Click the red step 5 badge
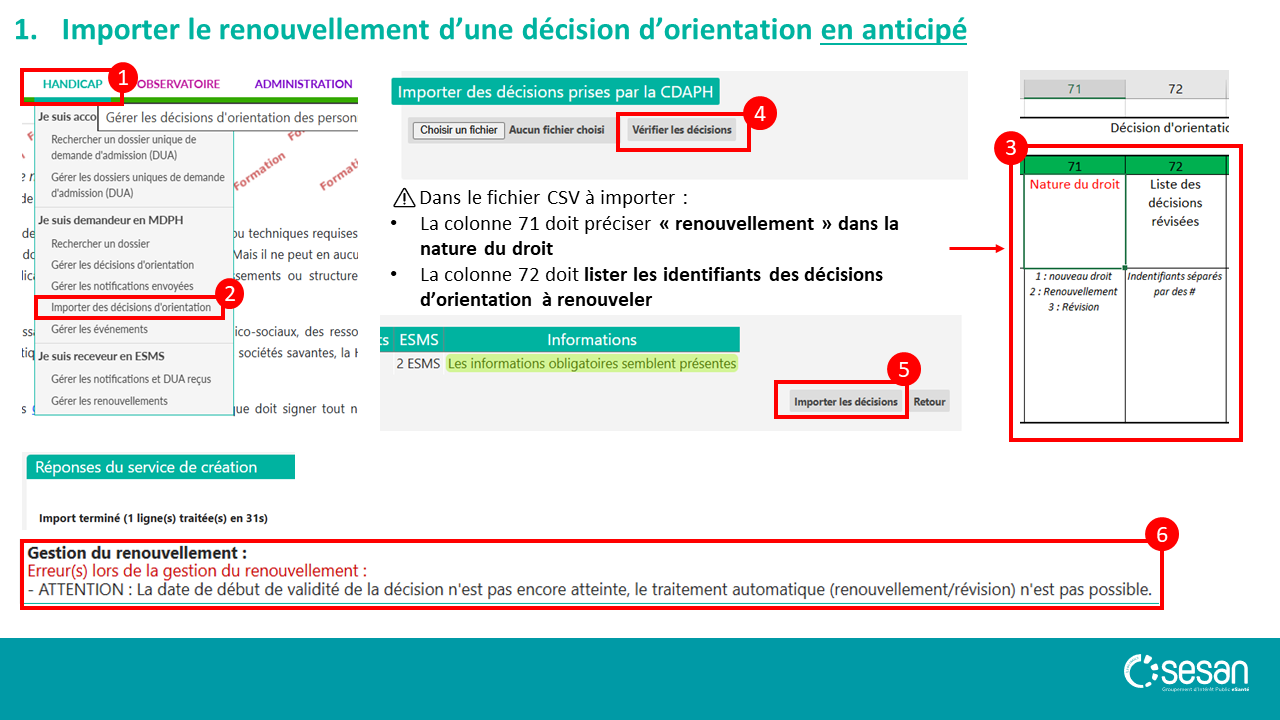This screenshot has width=1280, height=720. pyautogui.click(x=904, y=370)
